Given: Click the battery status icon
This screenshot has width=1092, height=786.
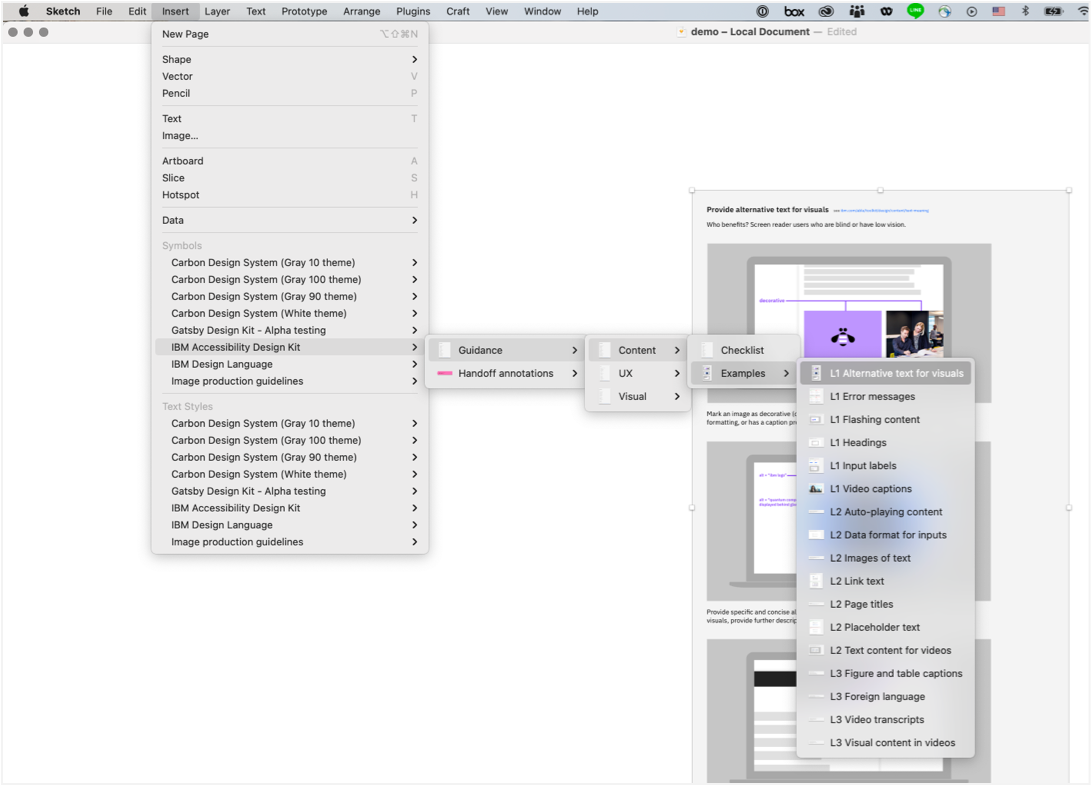Looking at the screenshot, I should pos(1053,11).
